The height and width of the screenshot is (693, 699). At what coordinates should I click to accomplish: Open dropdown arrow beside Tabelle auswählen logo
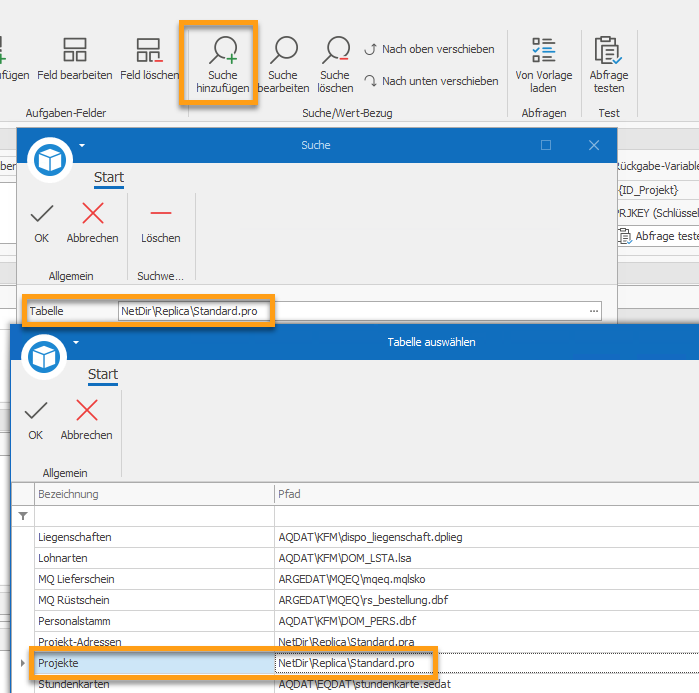76,342
